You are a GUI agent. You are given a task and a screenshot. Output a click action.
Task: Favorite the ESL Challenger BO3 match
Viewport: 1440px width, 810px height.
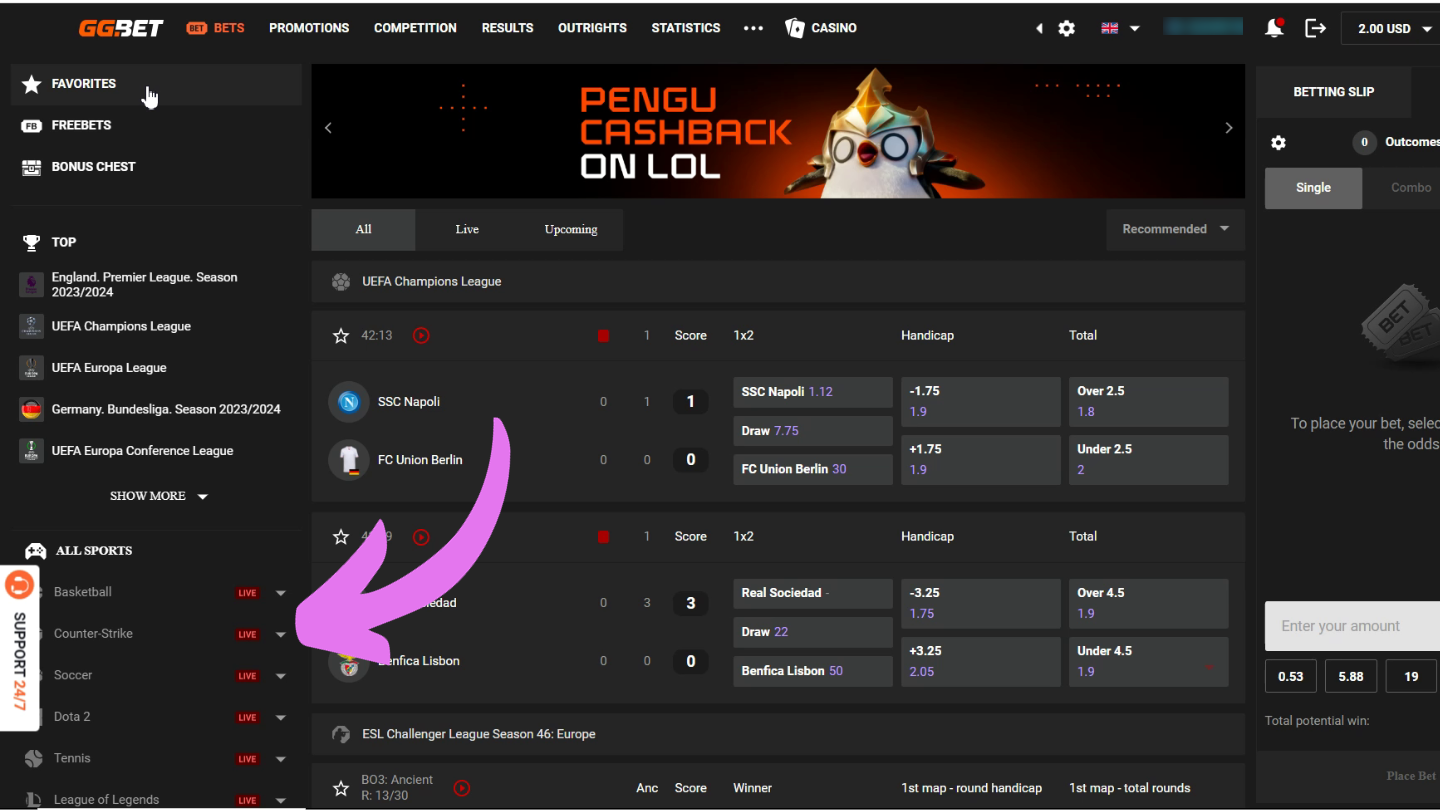coord(341,788)
